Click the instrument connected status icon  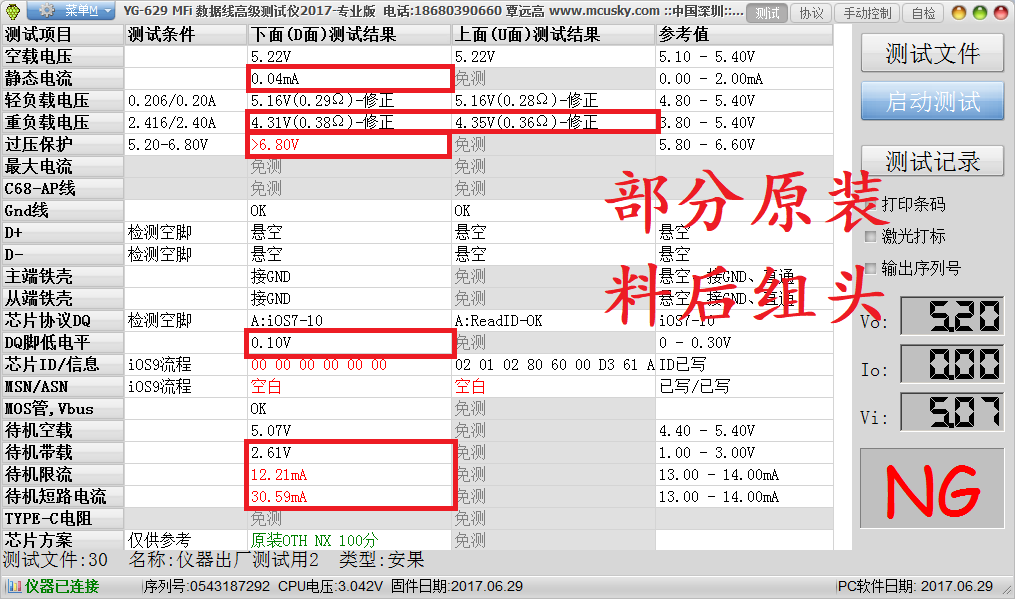(13, 586)
